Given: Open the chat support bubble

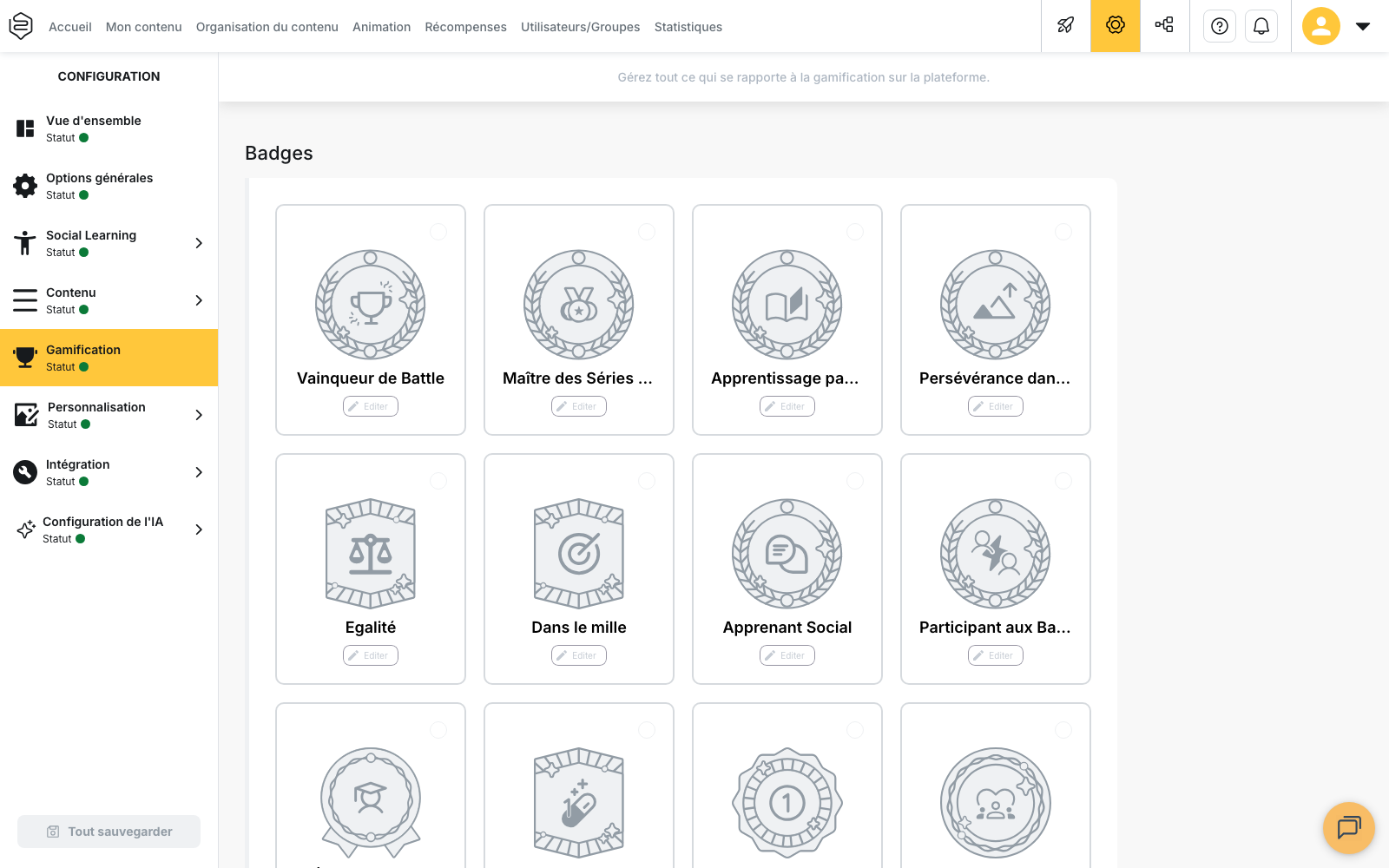Looking at the screenshot, I should (x=1349, y=828).
